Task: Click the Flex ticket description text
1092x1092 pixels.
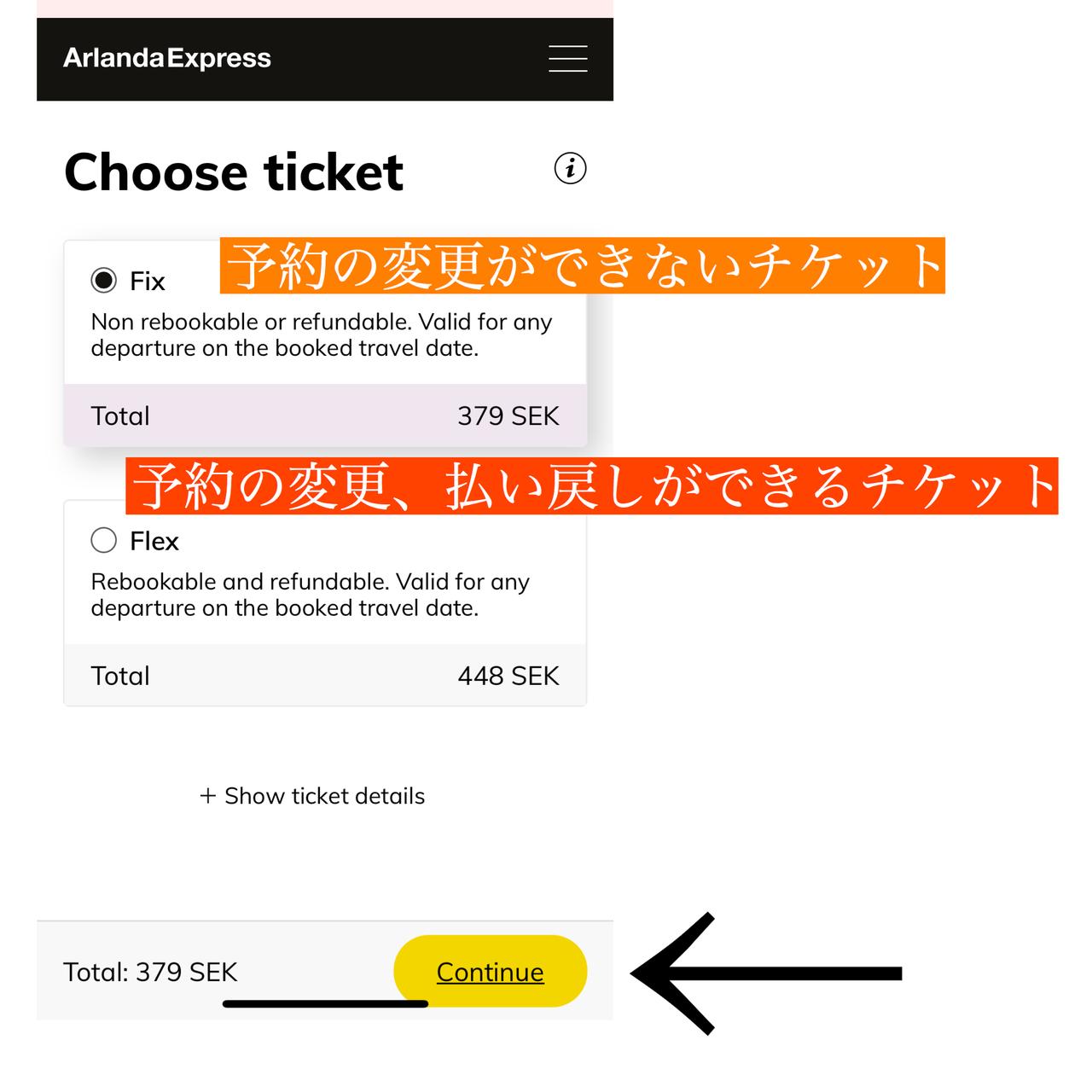Action: pyautogui.click(x=311, y=595)
